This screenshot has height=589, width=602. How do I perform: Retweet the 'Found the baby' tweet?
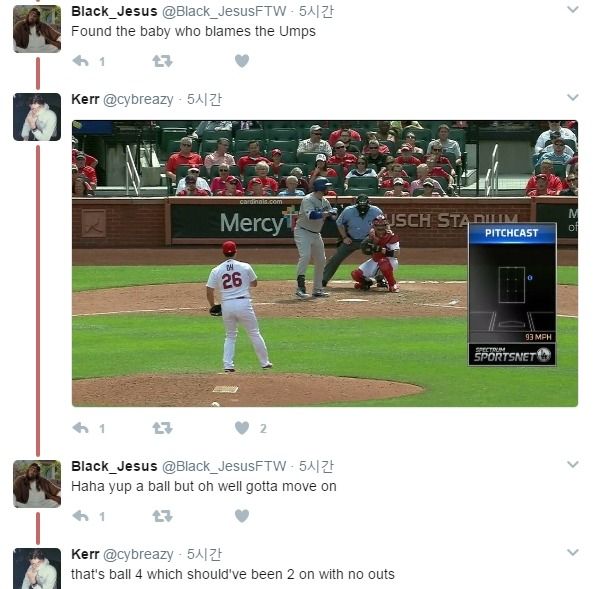(x=162, y=61)
